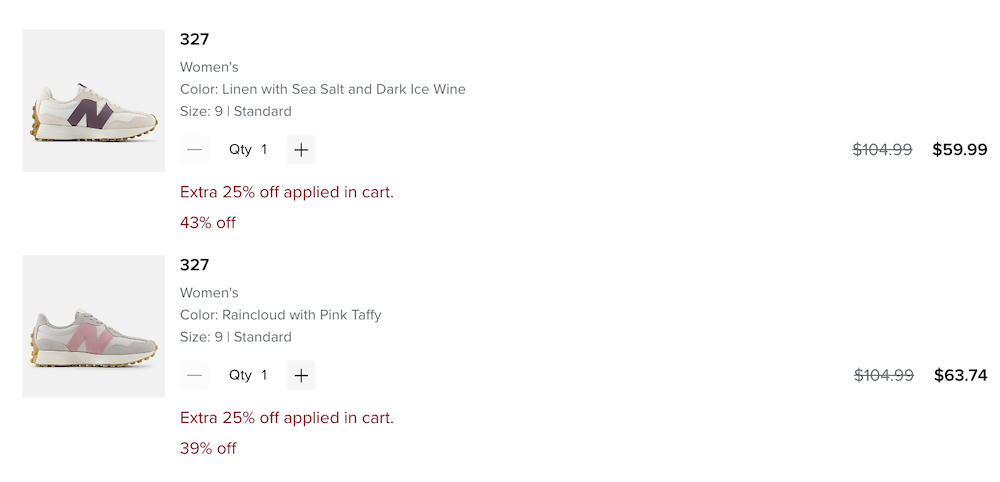Screen dimensions: 1000x482
Task: Open the Raincloud with Pink Taffy shoe image
Action: (x=94, y=327)
